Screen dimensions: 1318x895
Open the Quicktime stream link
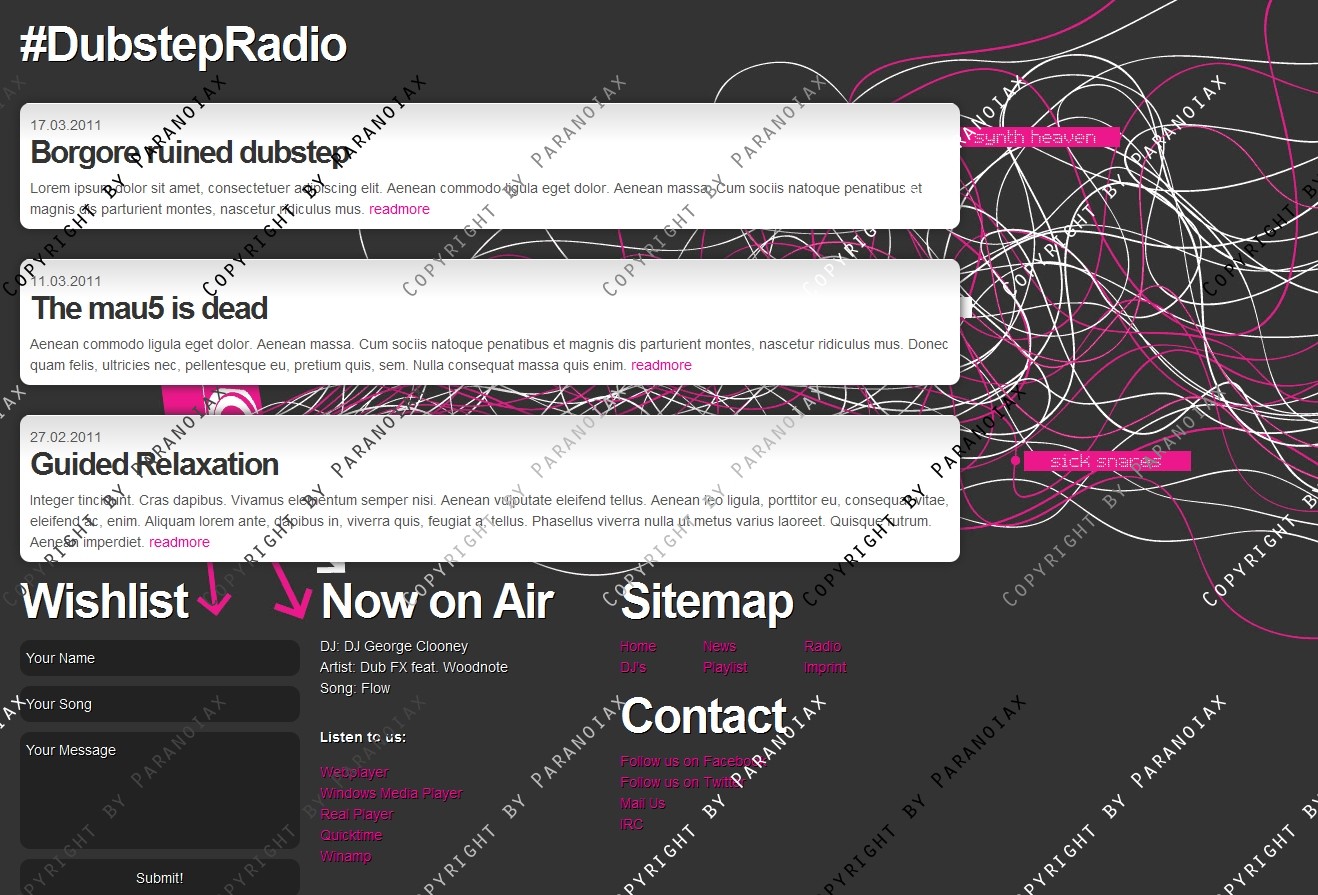[x=351, y=835]
